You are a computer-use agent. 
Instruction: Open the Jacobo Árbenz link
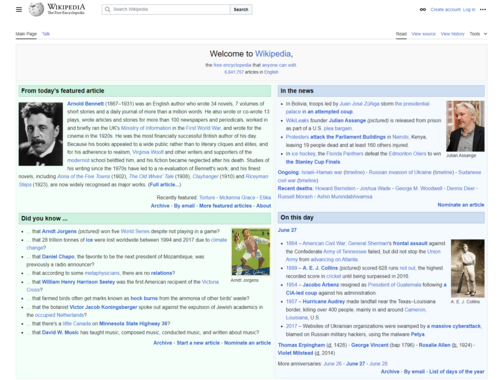point(321,285)
